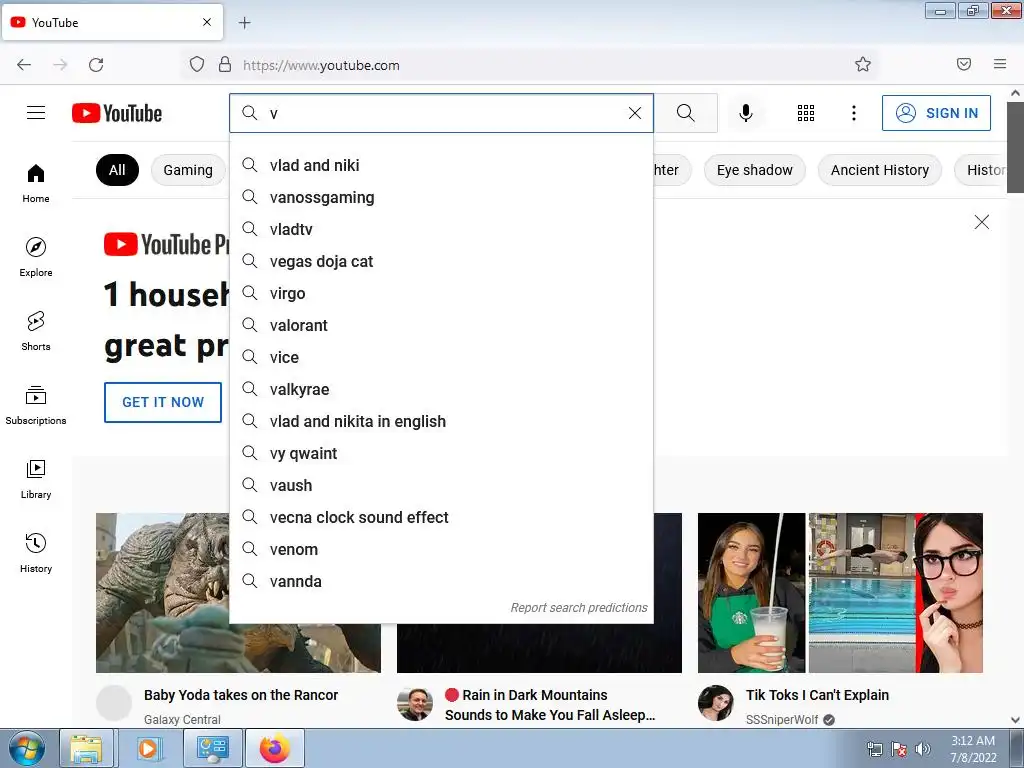Open the Galaxy Central channel name
The height and width of the screenshot is (768, 1024).
click(x=182, y=720)
